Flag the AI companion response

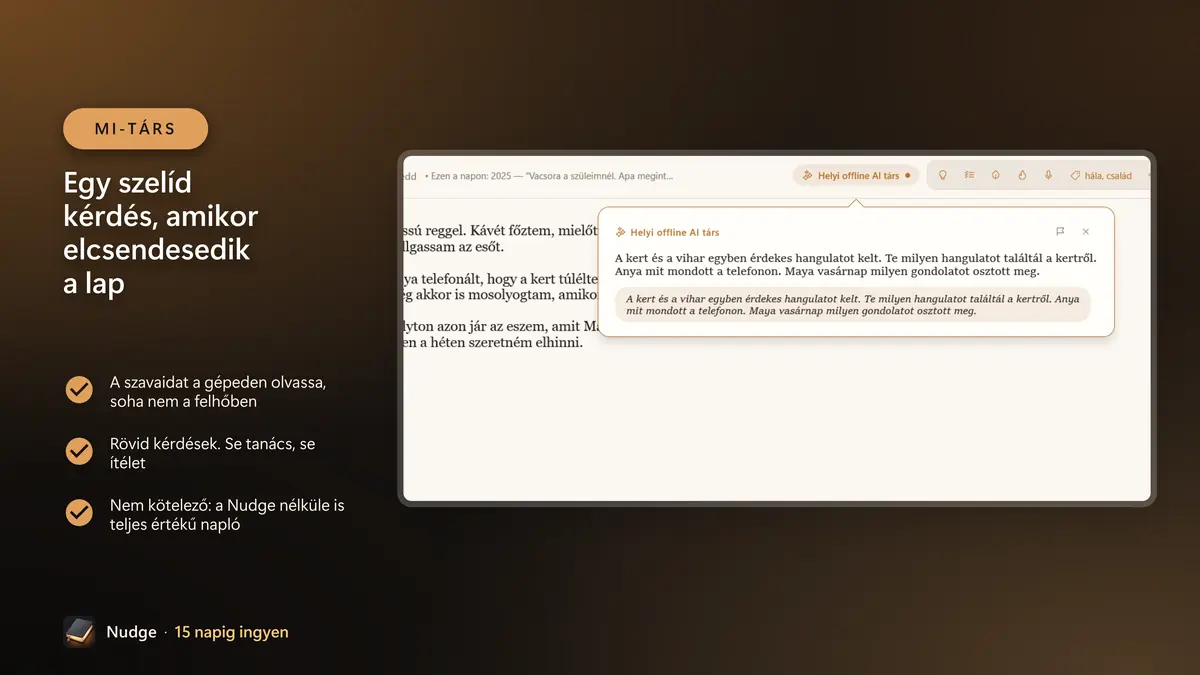[1060, 232]
